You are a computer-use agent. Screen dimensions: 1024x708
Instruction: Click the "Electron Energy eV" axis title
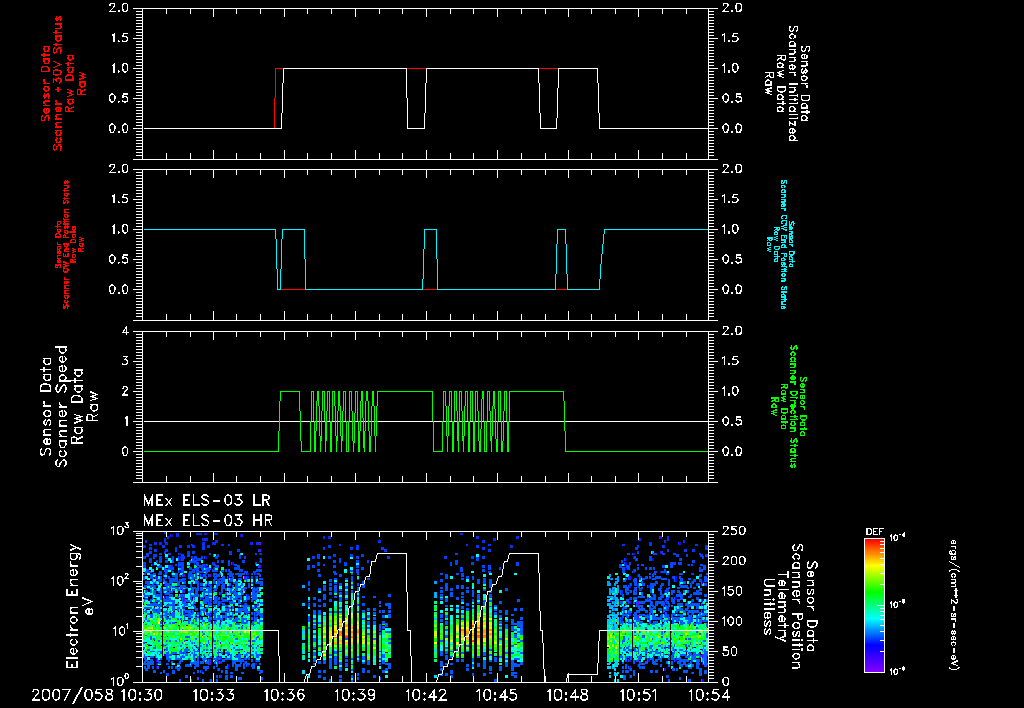[x=81, y=606]
